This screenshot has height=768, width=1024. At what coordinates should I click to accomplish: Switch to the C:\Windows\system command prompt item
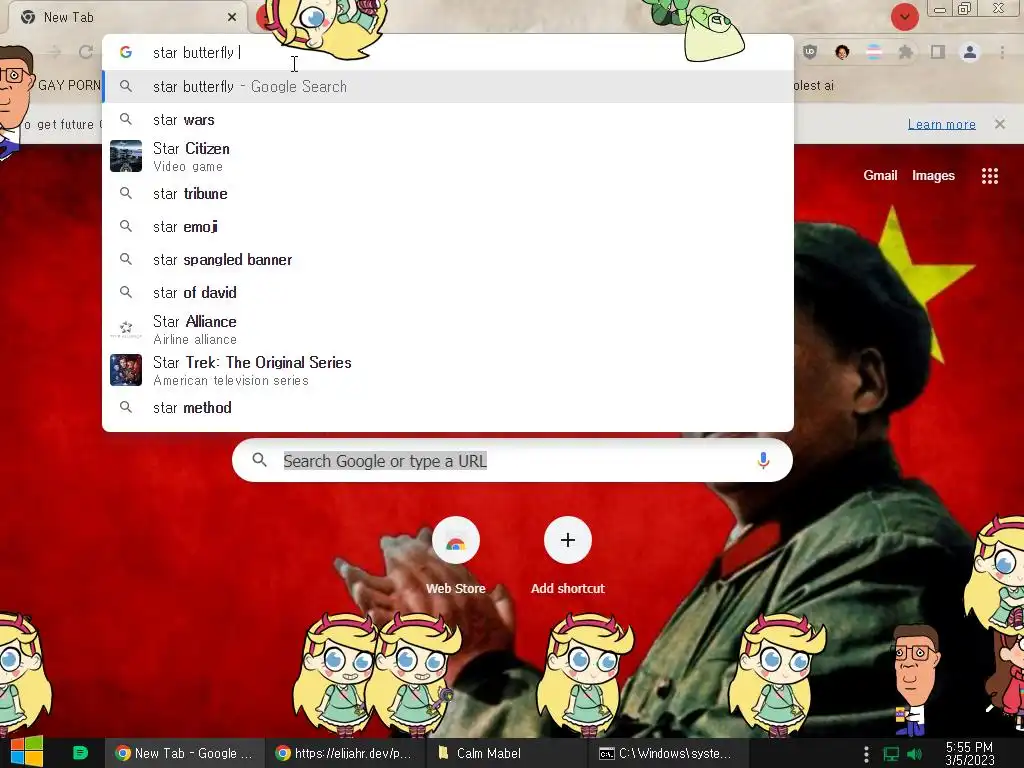[669, 753]
